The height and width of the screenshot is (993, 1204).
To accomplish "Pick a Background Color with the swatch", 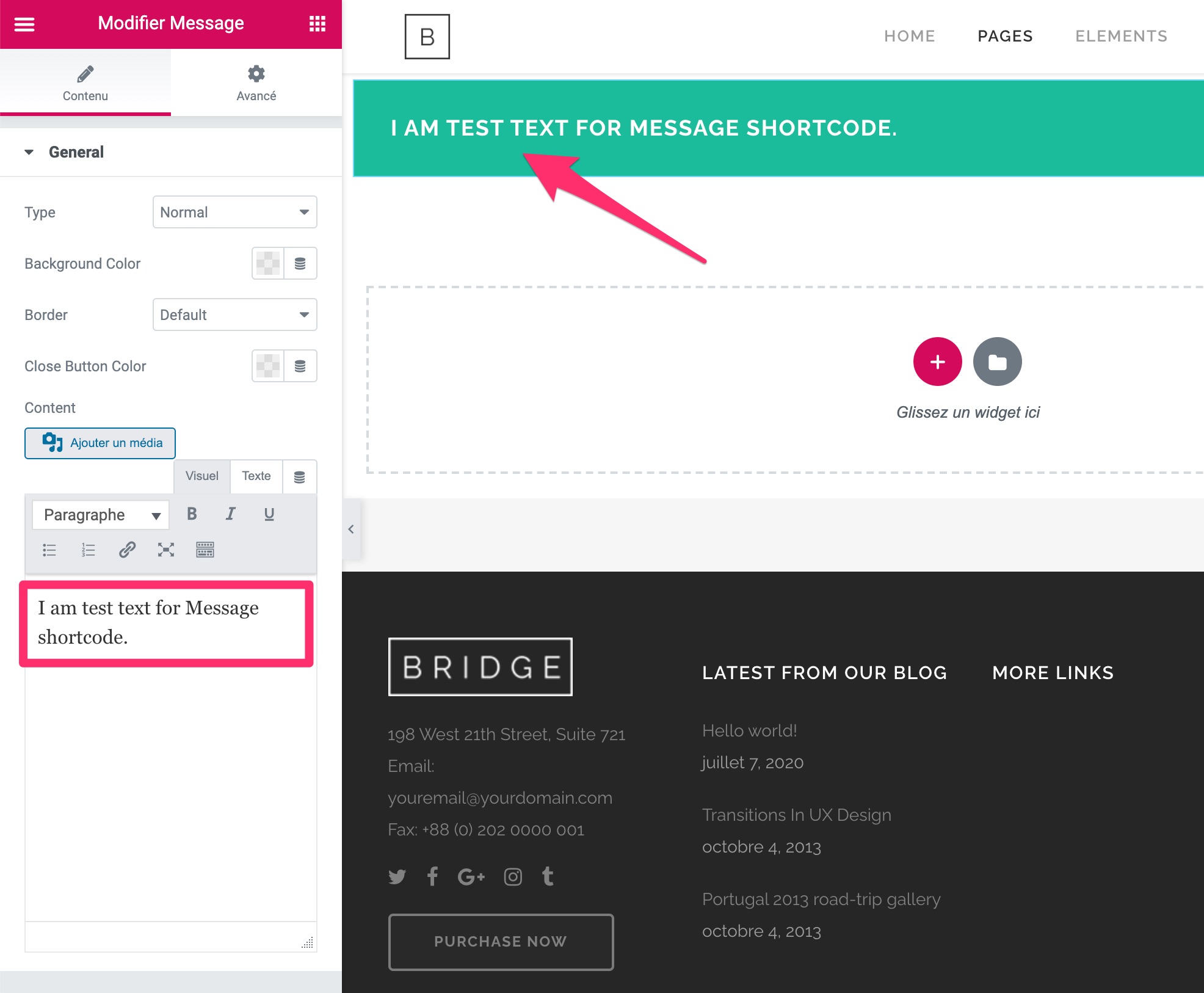I will [x=268, y=263].
